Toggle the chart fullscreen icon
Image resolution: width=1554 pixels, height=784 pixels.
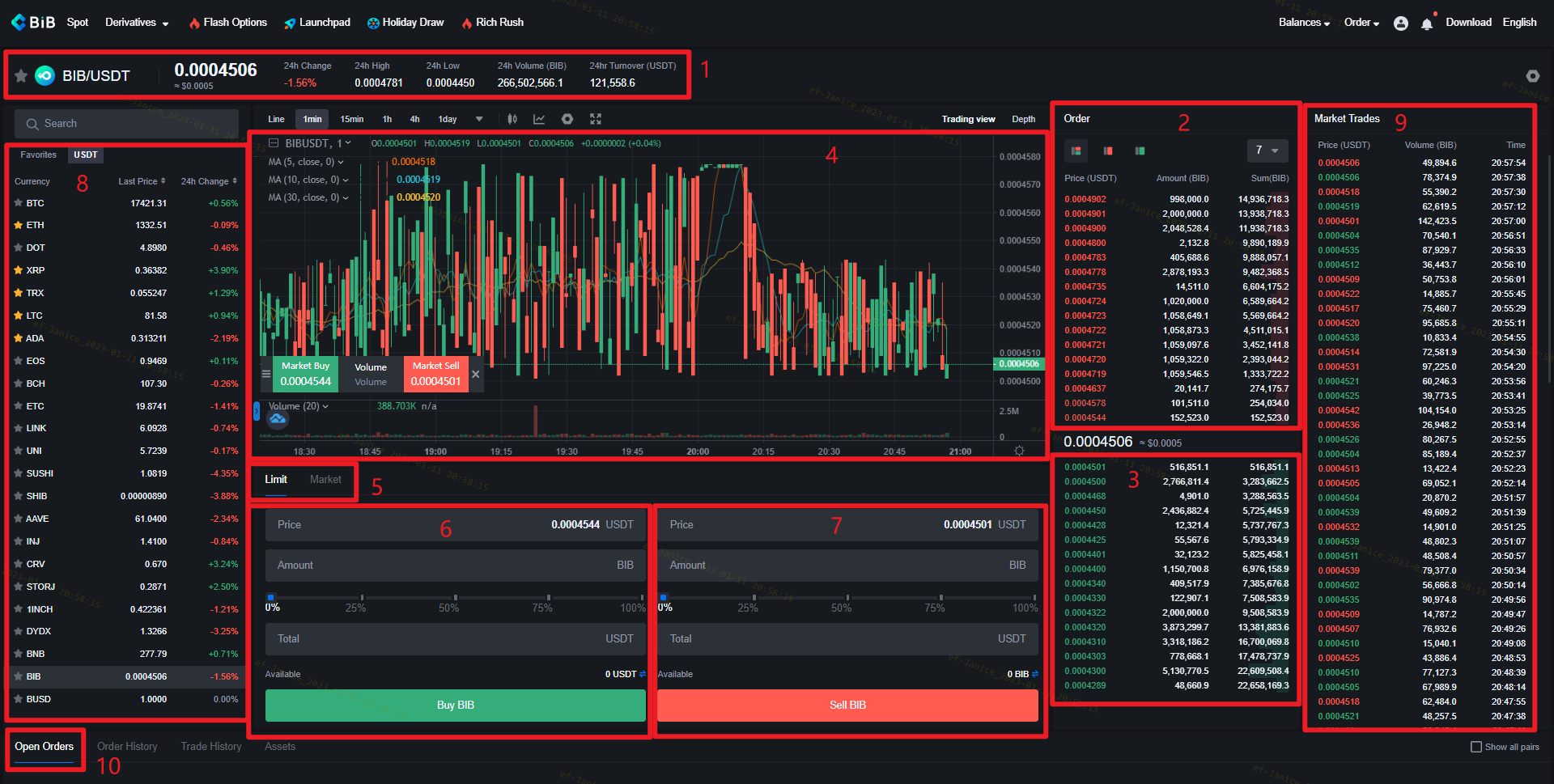coord(596,119)
